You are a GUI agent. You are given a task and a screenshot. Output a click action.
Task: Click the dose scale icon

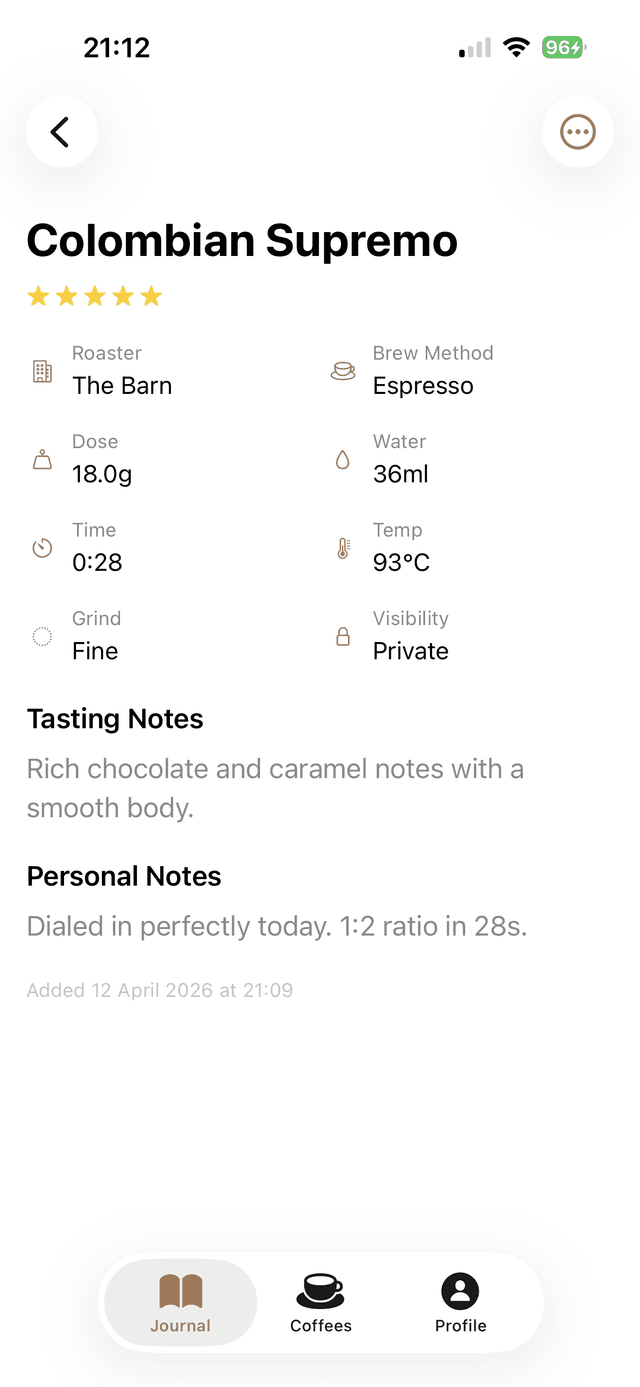pos(42,459)
